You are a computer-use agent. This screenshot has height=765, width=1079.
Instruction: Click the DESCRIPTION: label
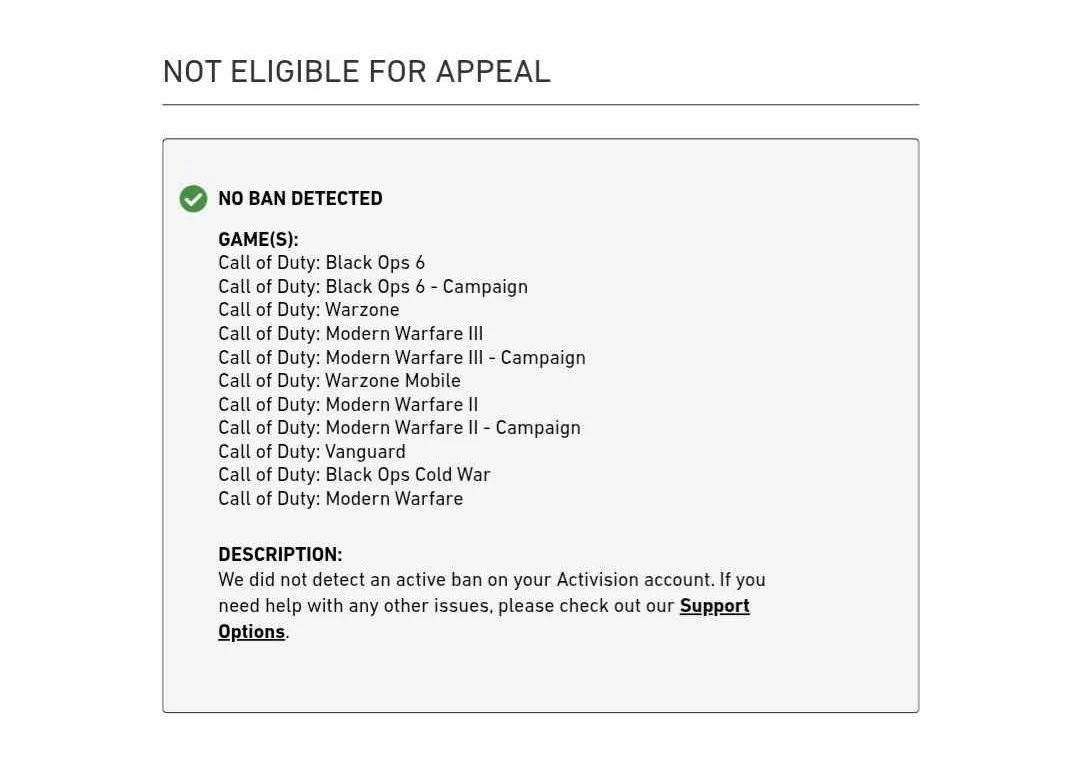pos(280,555)
